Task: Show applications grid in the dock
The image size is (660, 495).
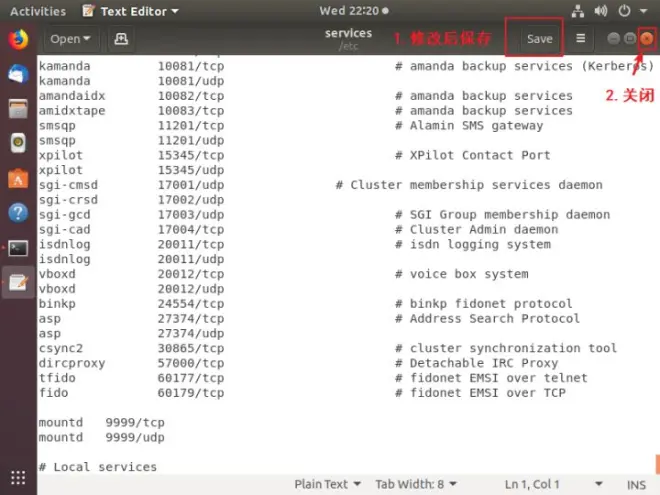Action: point(18,477)
